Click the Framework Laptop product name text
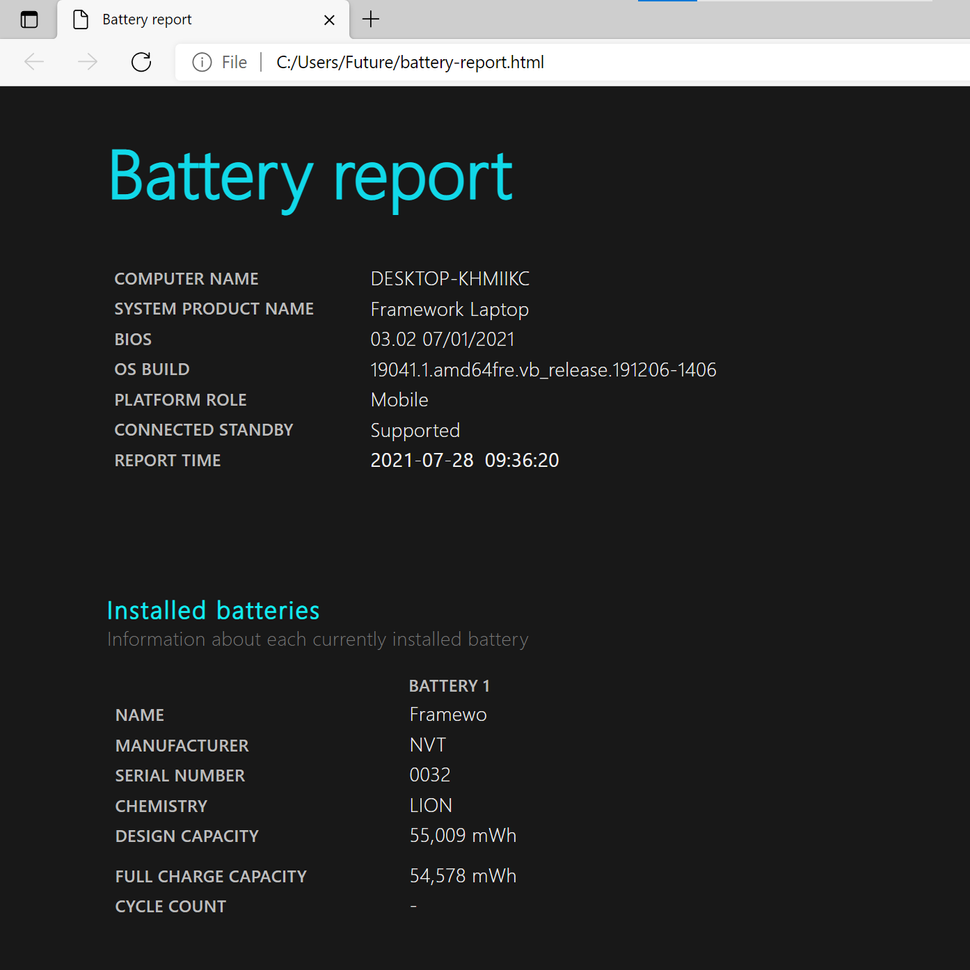 tap(449, 309)
